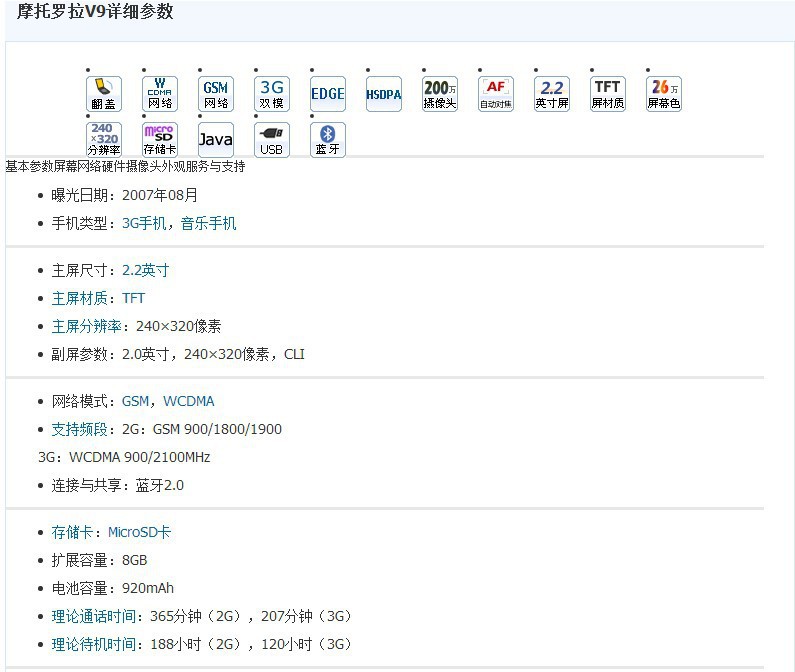This screenshot has height=672, width=795.
Task: Follow the TFT screen material link
Action: pyautogui.click(x=133, y=298)
